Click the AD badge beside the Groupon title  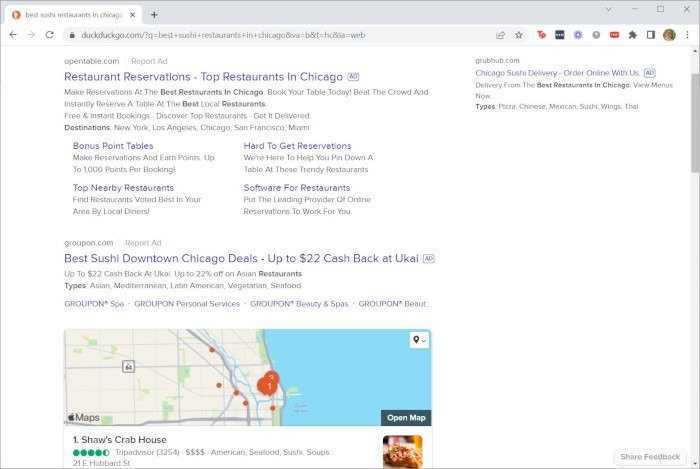click(x=429, y=258)
